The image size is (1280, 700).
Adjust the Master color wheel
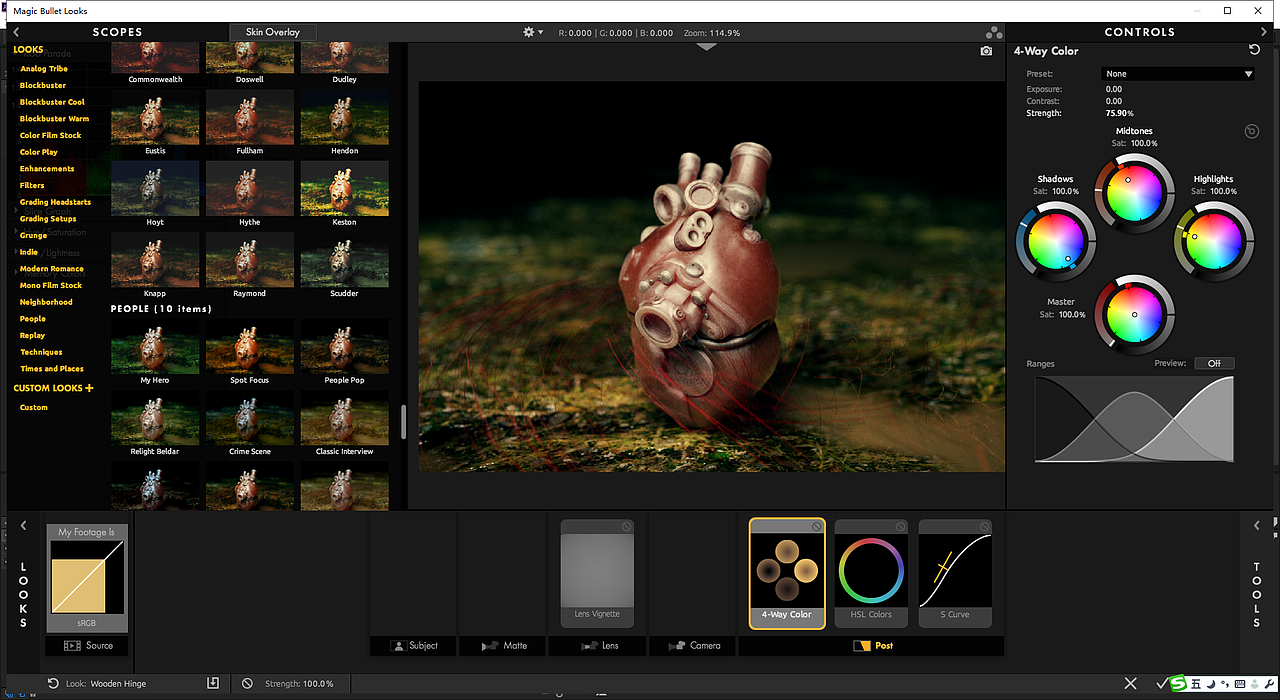(1133, 315)
